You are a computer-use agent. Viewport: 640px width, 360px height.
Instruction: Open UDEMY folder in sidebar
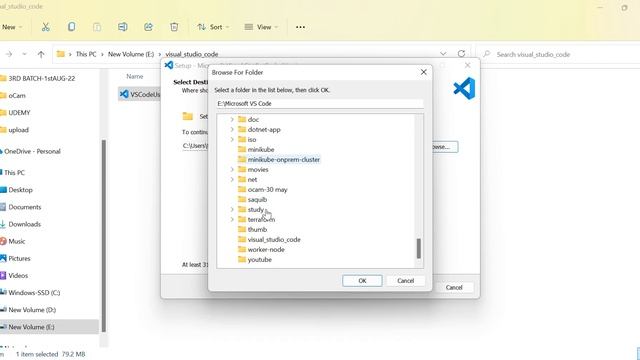coord(19,113)
